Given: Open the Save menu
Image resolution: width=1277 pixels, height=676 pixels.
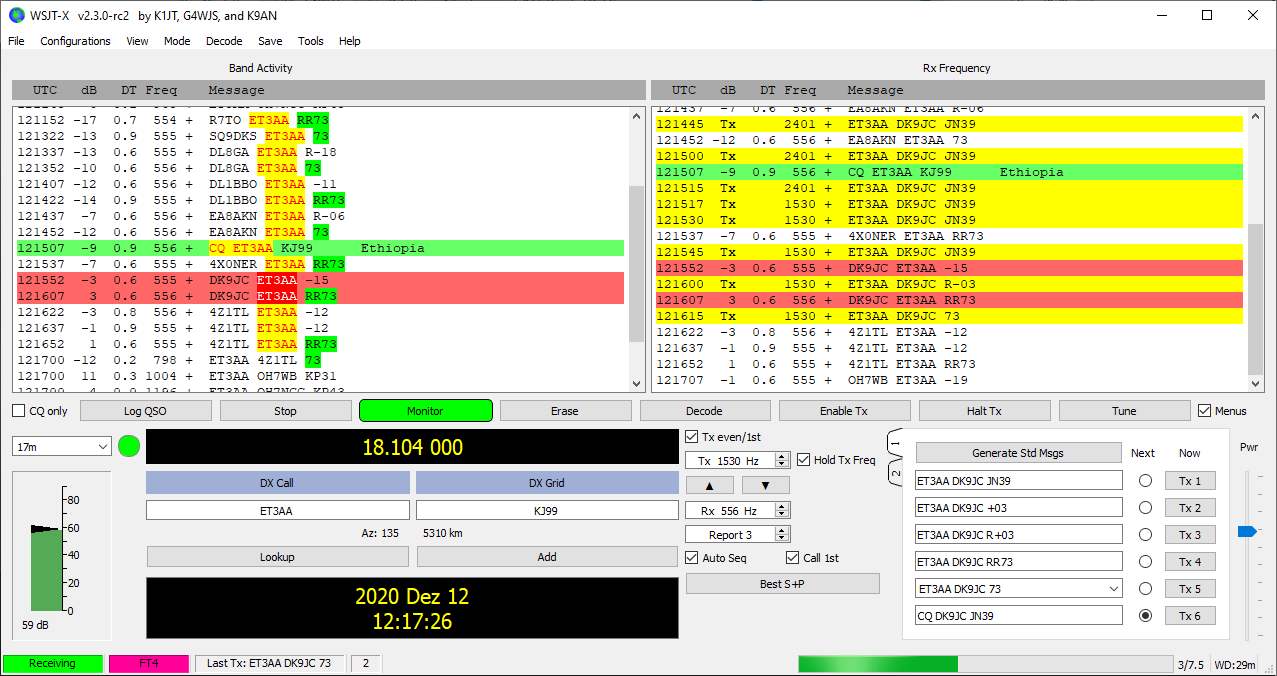Looking at the screenshot, I should tap(270, 41).
